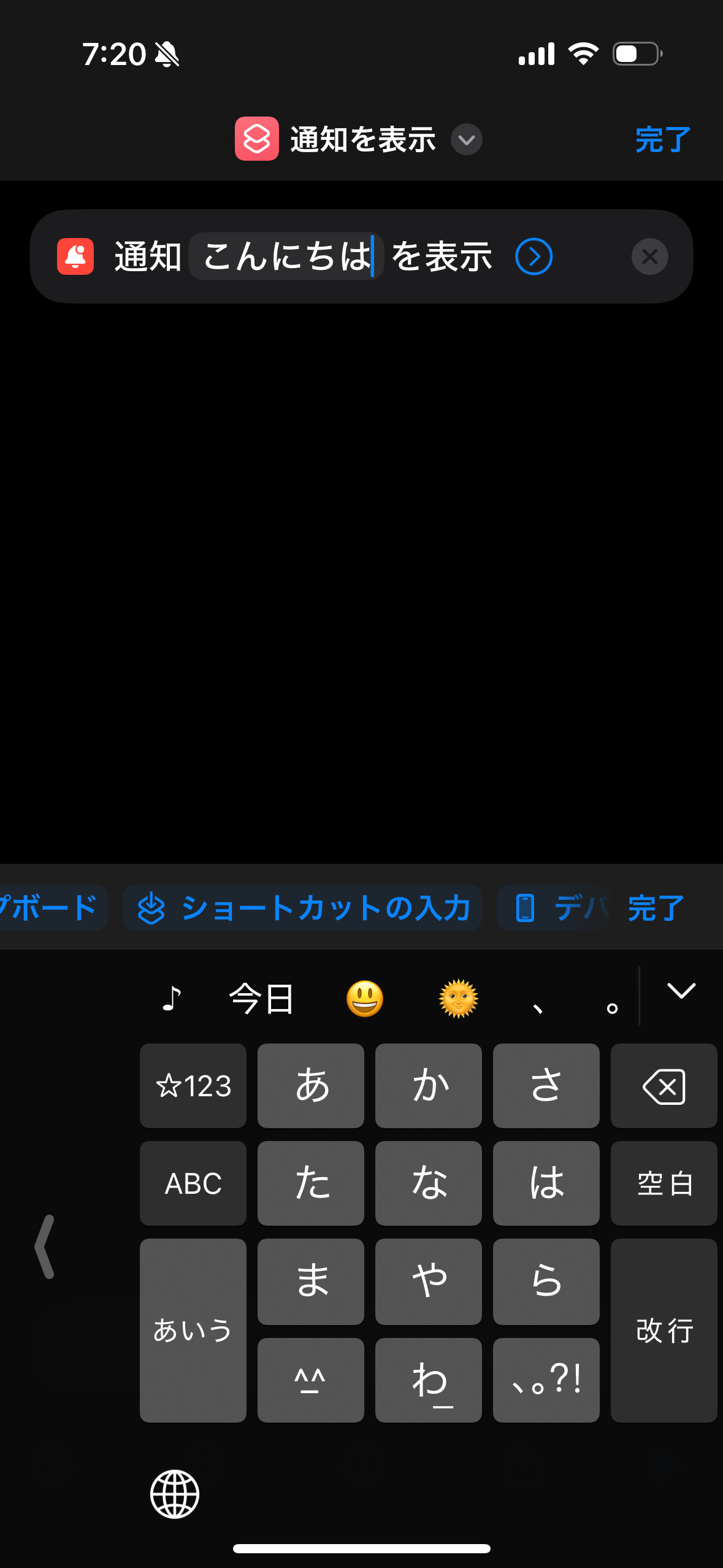Insert ショートカットの入力 variable
723x1568 pixels.
pyautogui.click(x=302, y=908)
